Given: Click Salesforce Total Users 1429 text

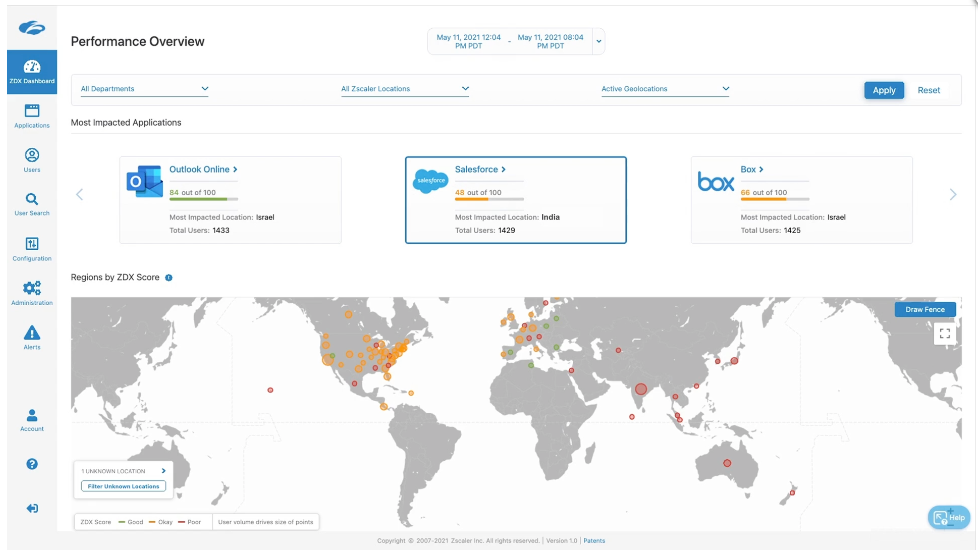Looking at the screenshot, I should [485, 230].
